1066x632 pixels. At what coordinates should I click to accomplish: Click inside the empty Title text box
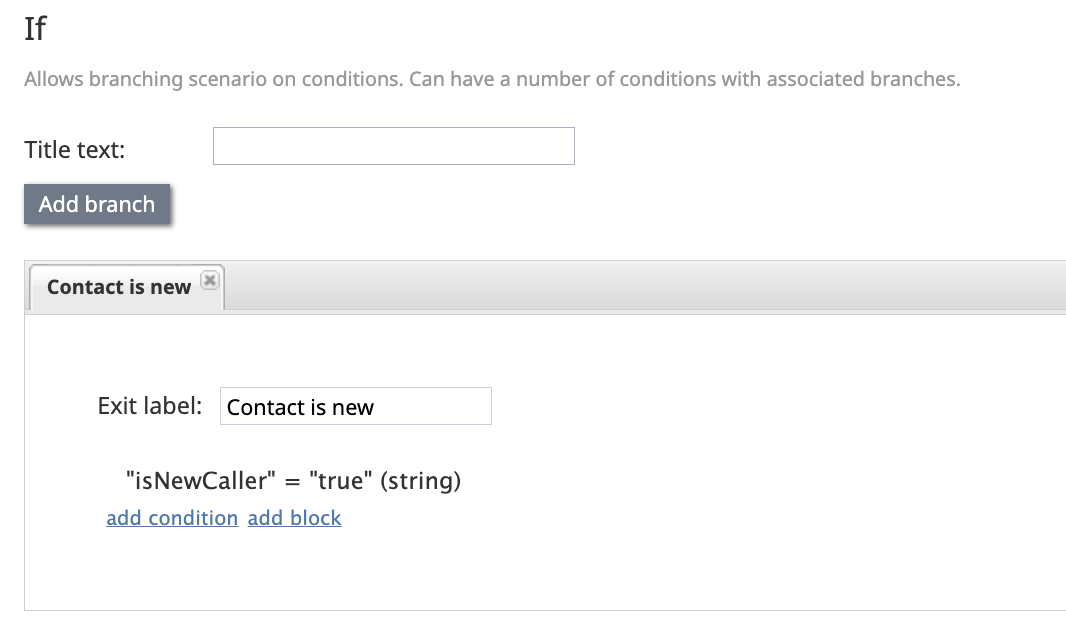coord(393,146)
